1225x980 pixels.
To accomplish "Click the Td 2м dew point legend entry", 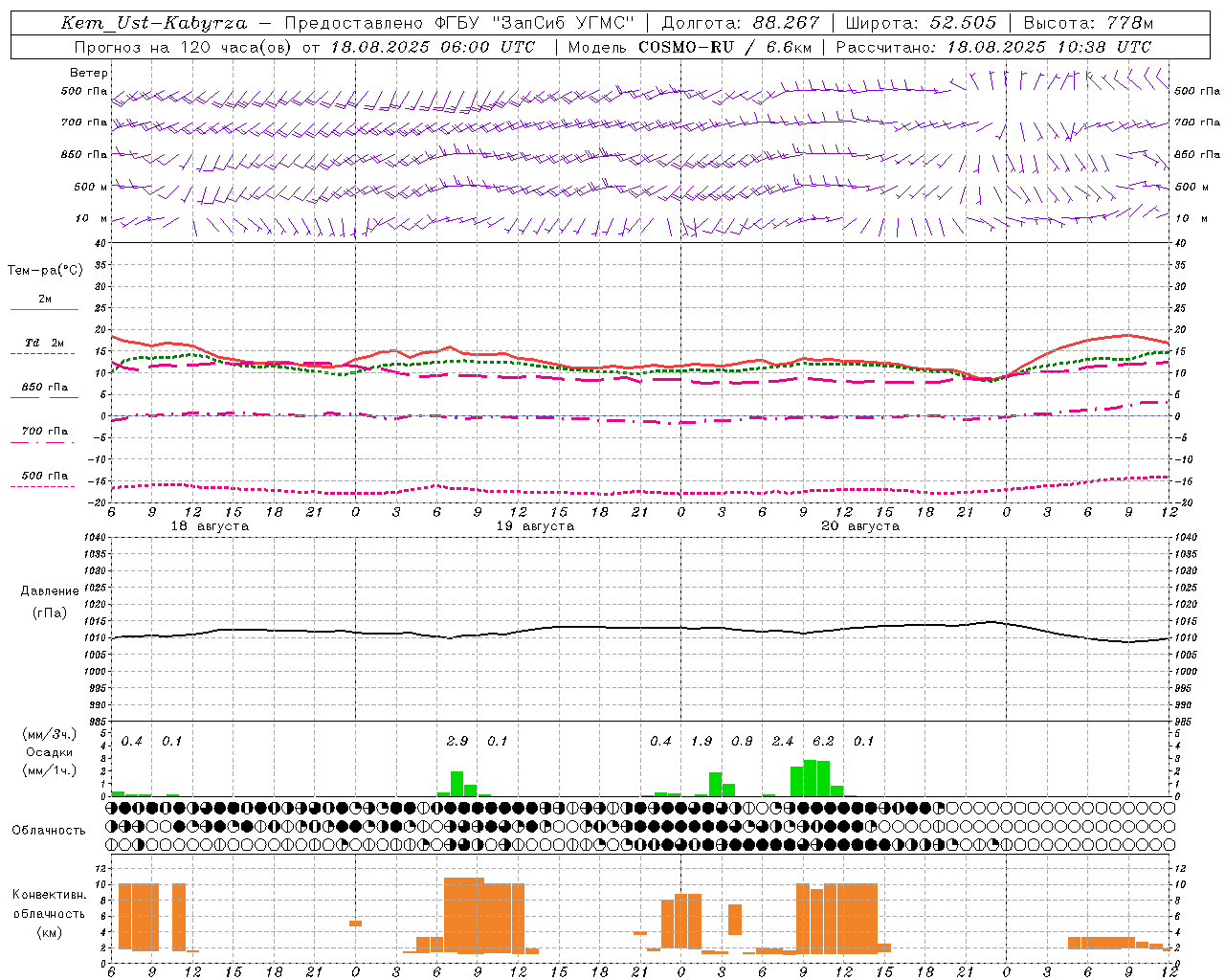I will (44, 343).
